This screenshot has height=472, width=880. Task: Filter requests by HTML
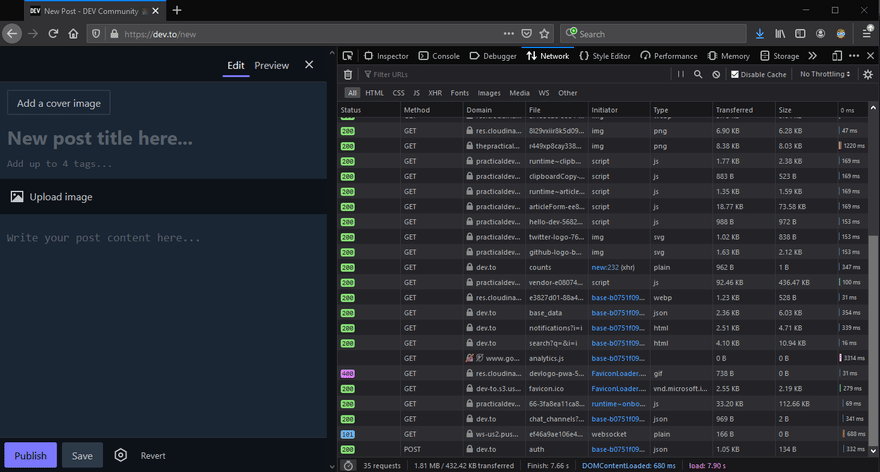374,93
